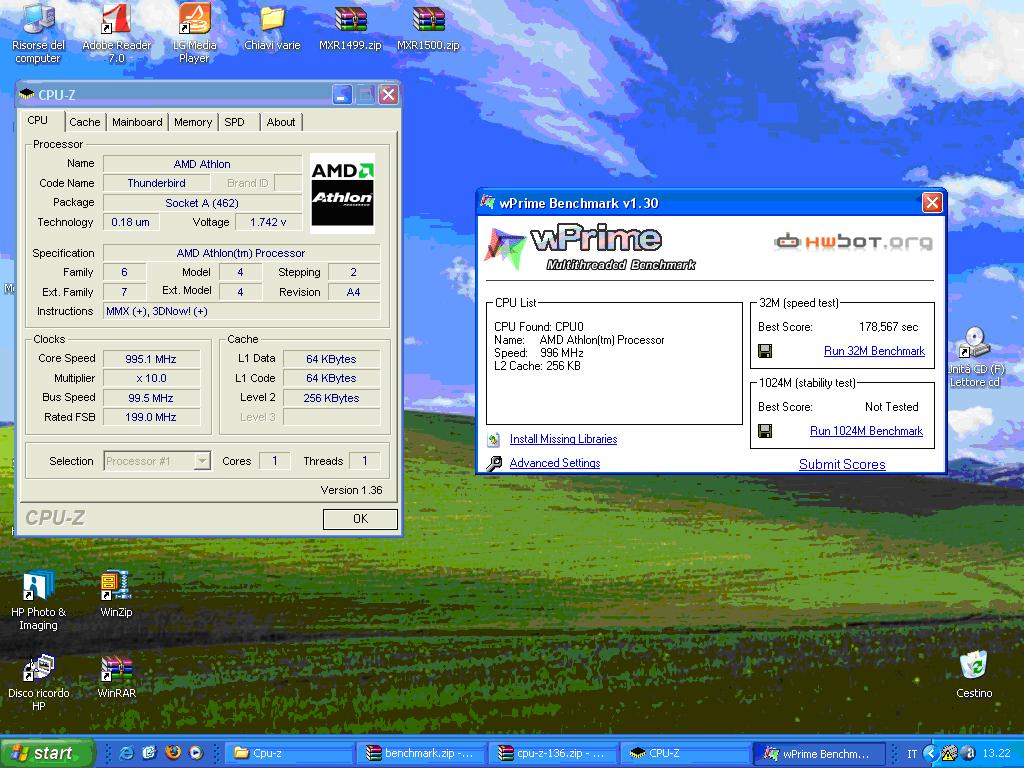The image size is (1024, 768).
Task: Open WinZip desktop shortcut
Action: (116, 594)
